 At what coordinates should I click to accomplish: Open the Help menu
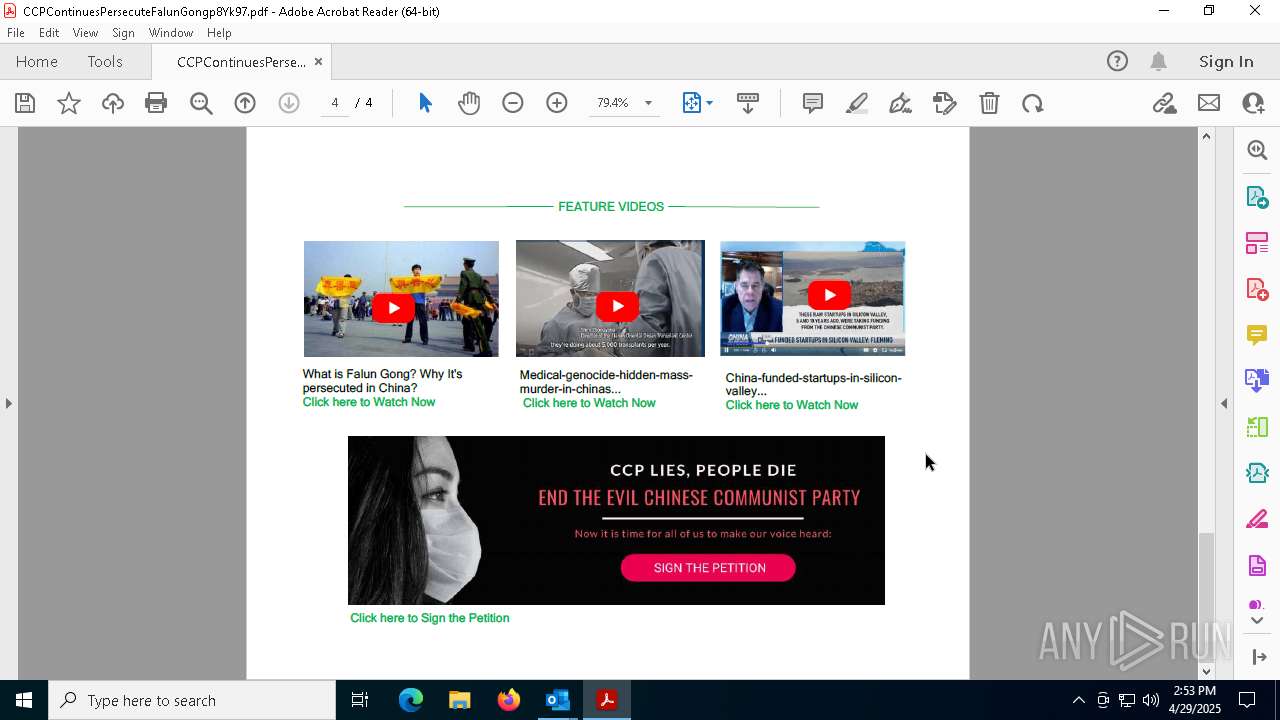pyautogui.click(x=219, y=33)
